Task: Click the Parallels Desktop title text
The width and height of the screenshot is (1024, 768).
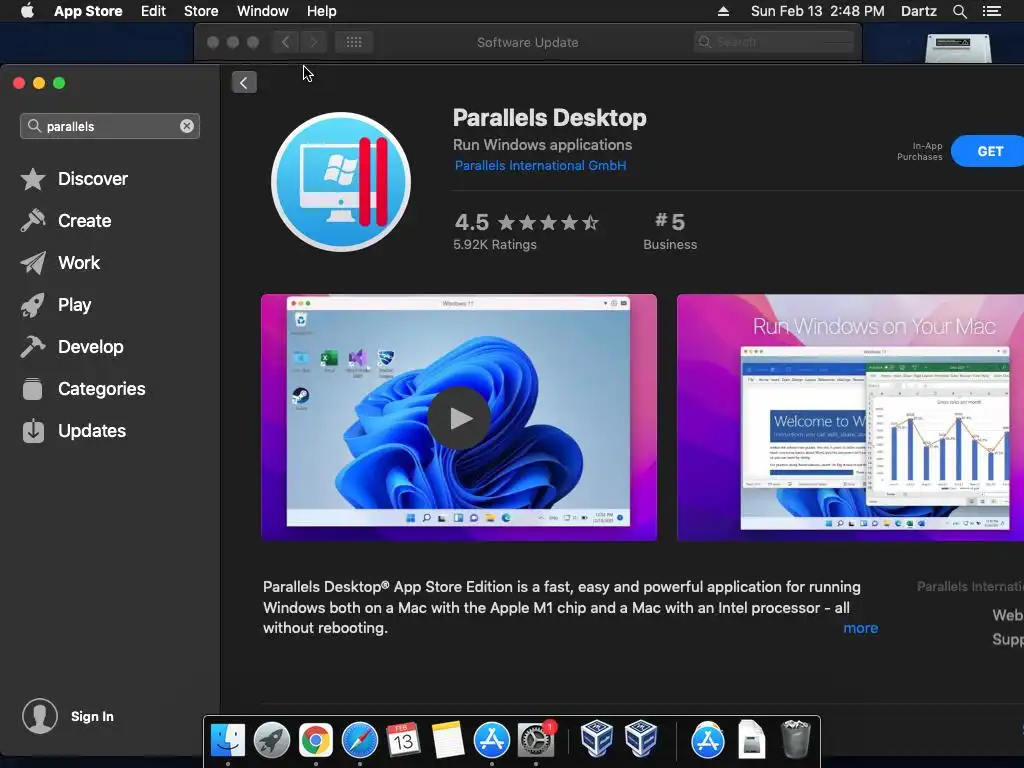Action: (x=549, y=118)
